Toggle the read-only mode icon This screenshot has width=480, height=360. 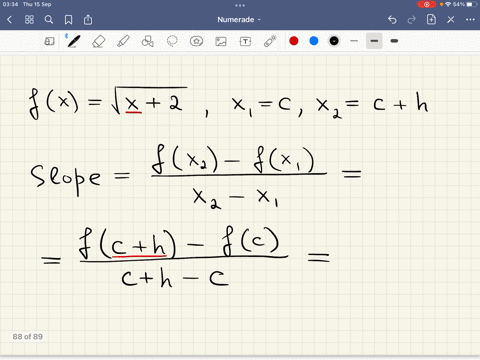click(x=49, y=41)
